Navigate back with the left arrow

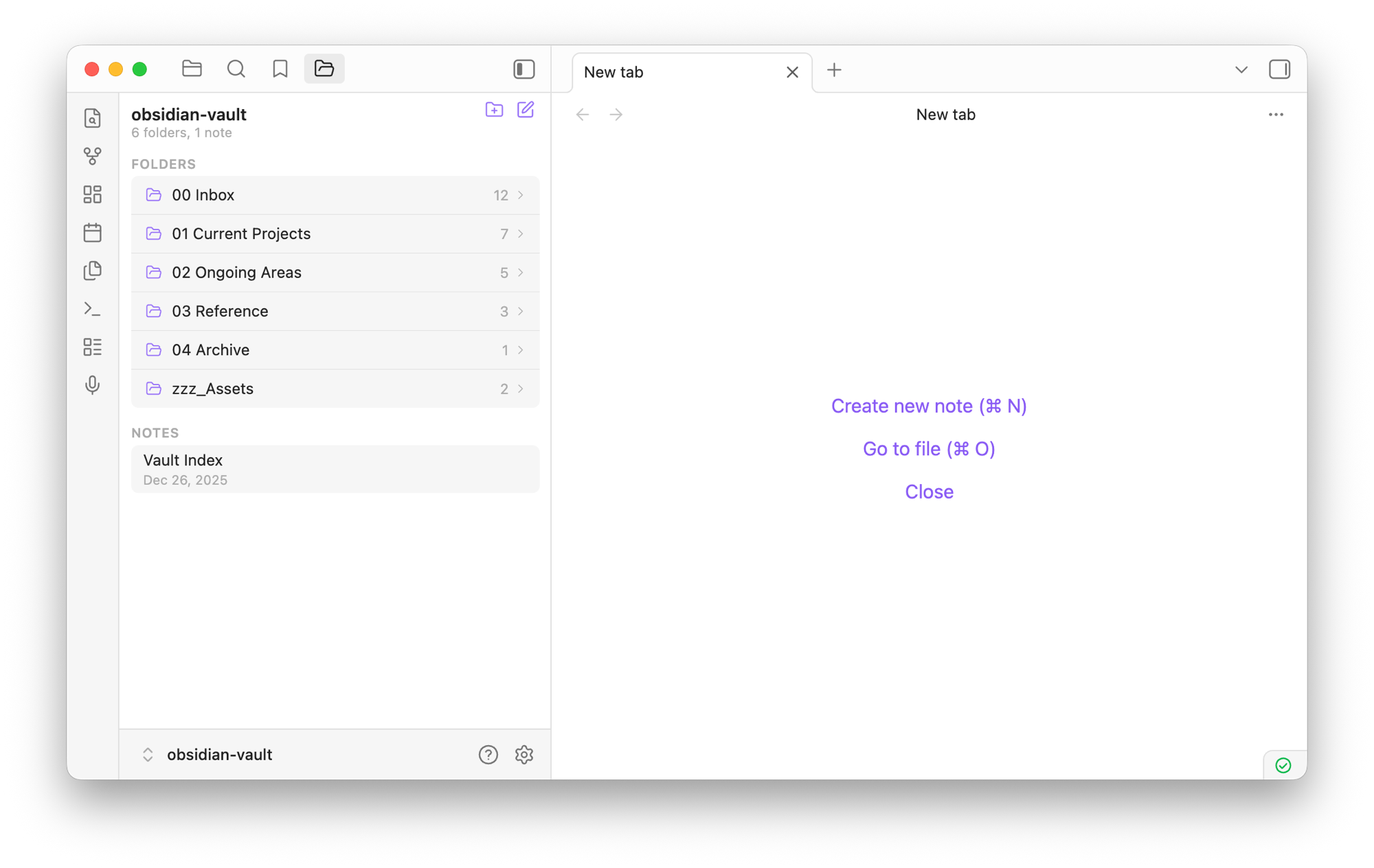[583, 115]
